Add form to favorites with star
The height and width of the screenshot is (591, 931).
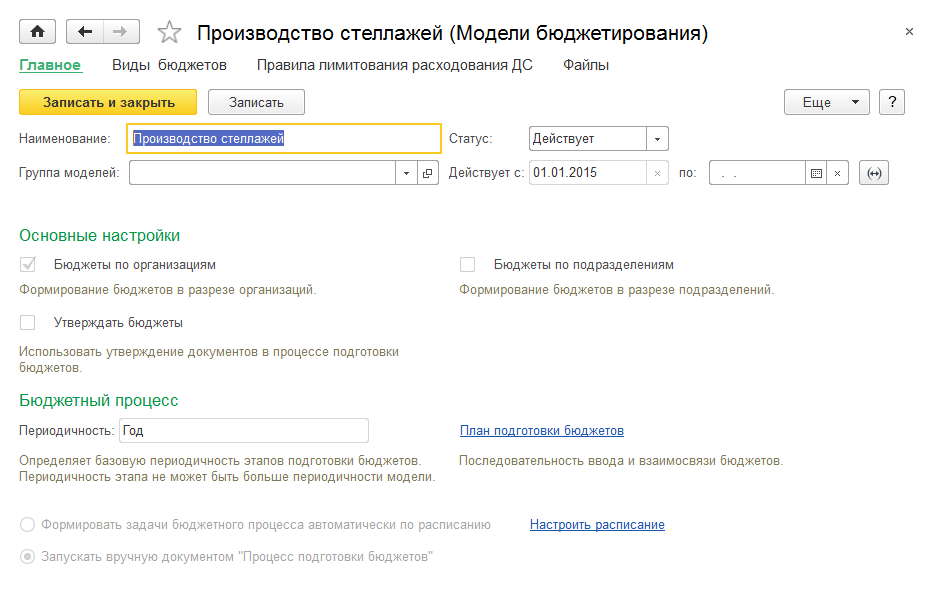pyautogui.click(x=170, y=33)
